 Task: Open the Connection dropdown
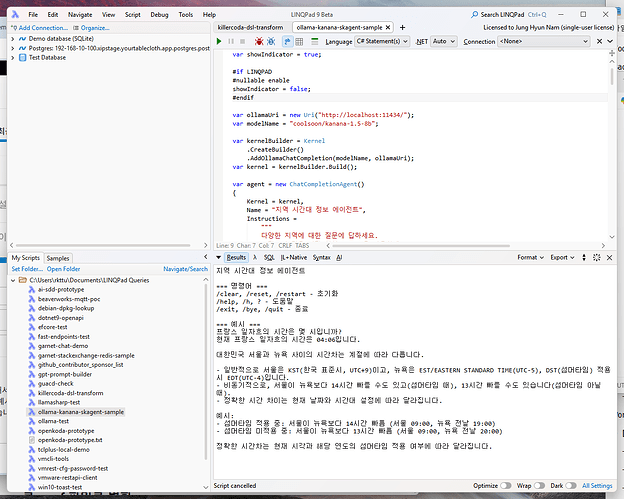pyautogui.click(x=543, y=41)
